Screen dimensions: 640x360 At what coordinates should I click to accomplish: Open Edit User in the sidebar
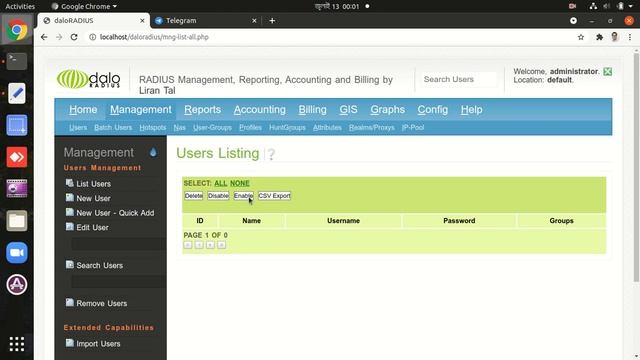92,228
